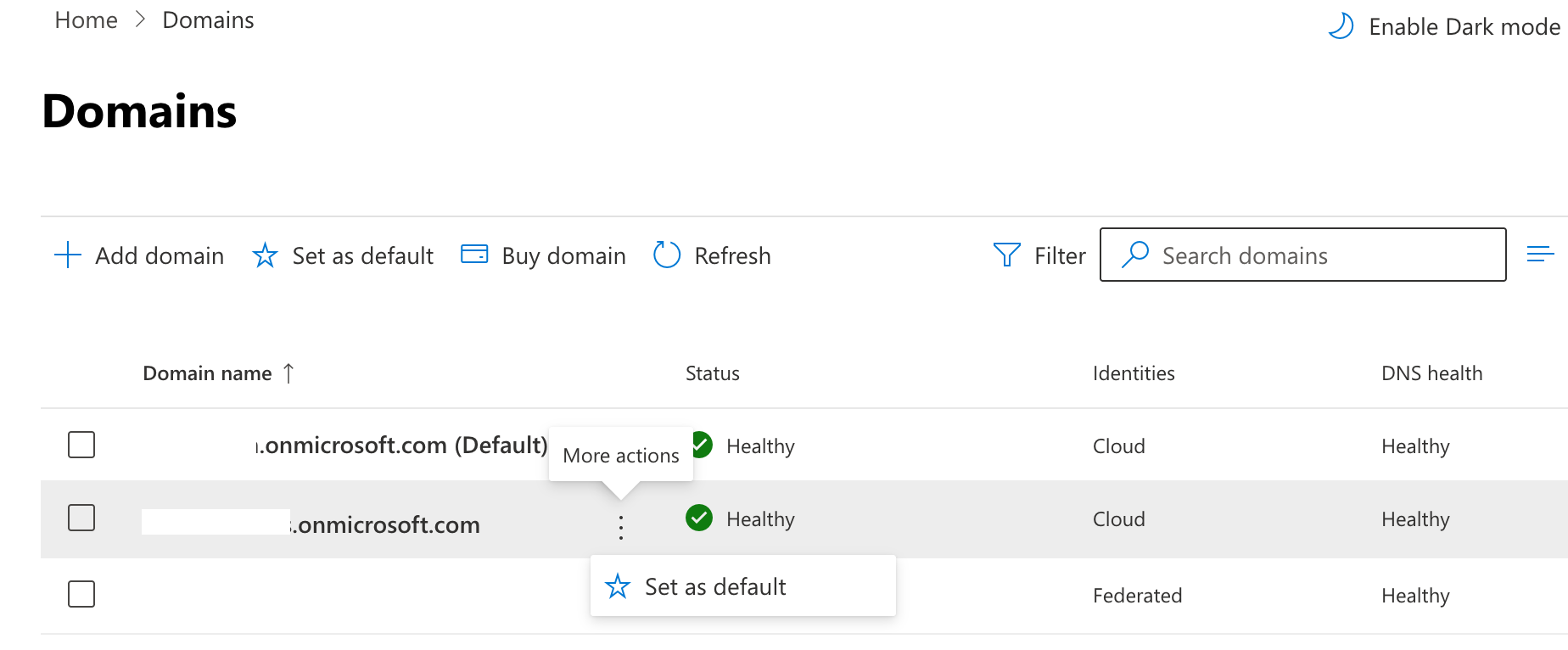Click the magnifier icon in search box
Screen dimensions: 1568x650
pyautogui.click(x=1134, y=255)
